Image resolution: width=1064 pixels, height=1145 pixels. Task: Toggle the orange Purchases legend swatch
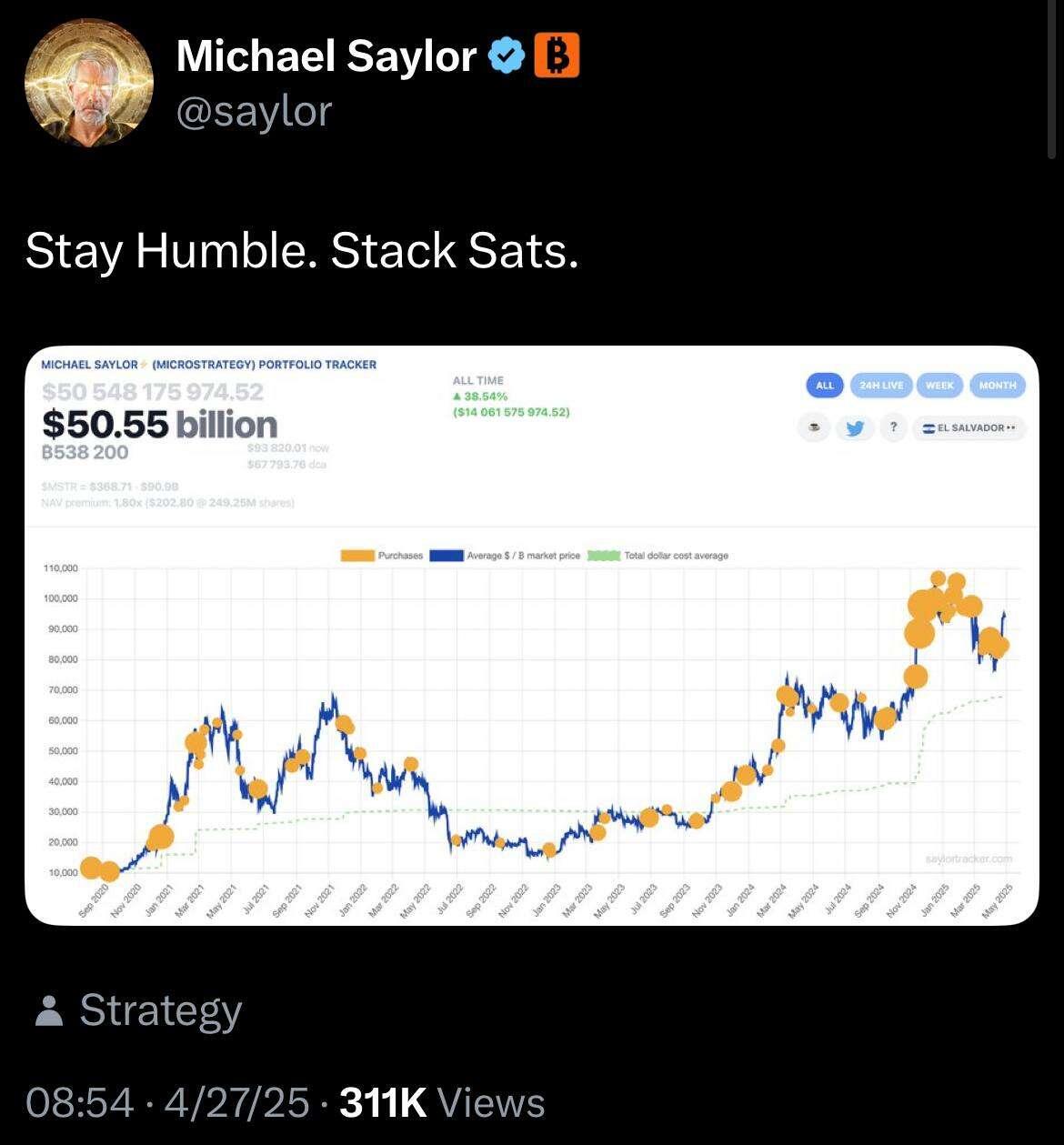click(x=358, y=555)
